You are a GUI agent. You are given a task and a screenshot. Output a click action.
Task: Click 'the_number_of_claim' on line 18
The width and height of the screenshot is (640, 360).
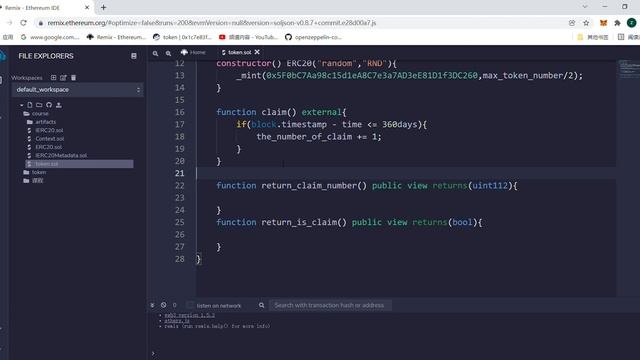coord(304,137)
